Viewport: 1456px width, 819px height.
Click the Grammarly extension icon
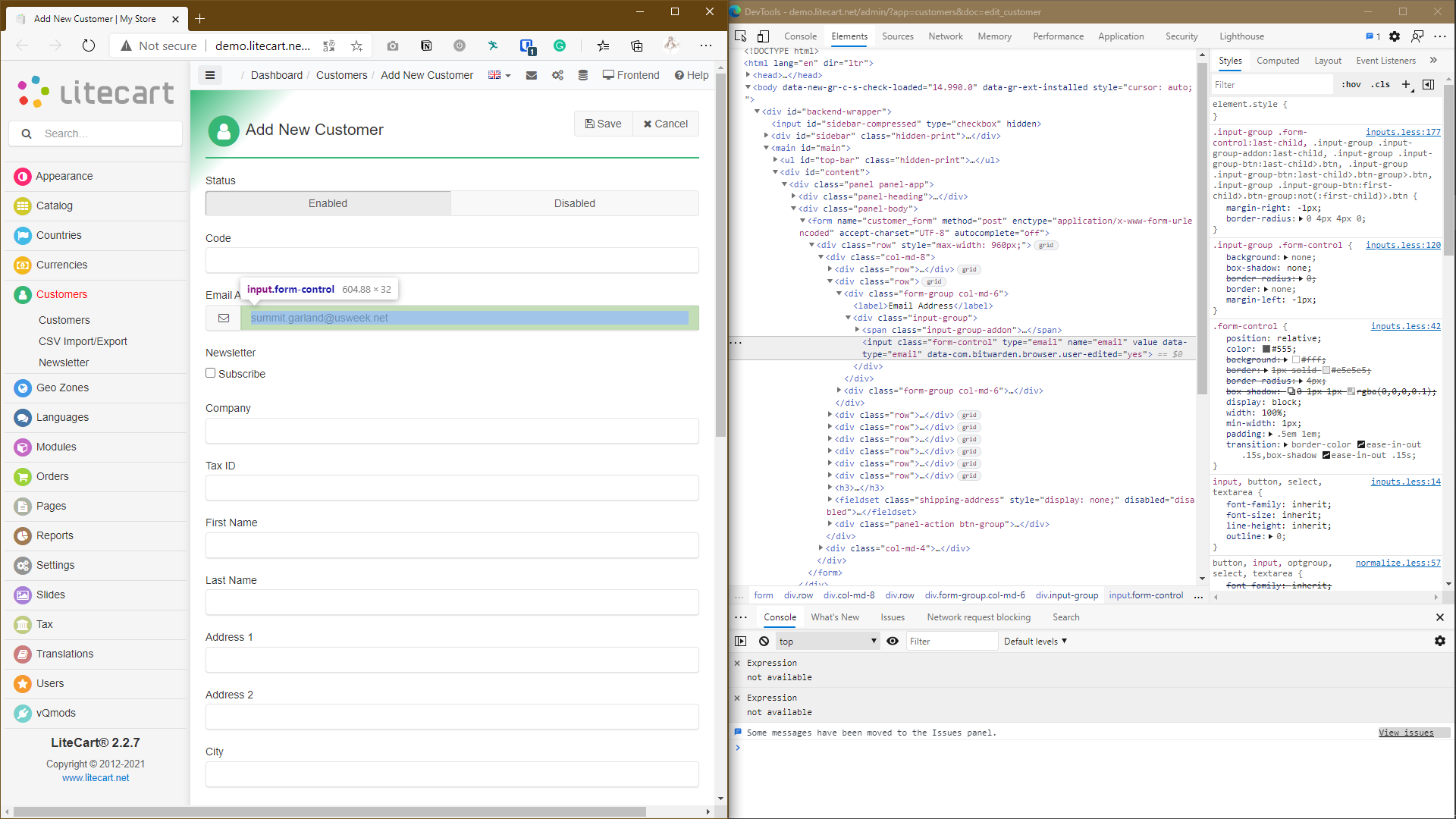560,45
